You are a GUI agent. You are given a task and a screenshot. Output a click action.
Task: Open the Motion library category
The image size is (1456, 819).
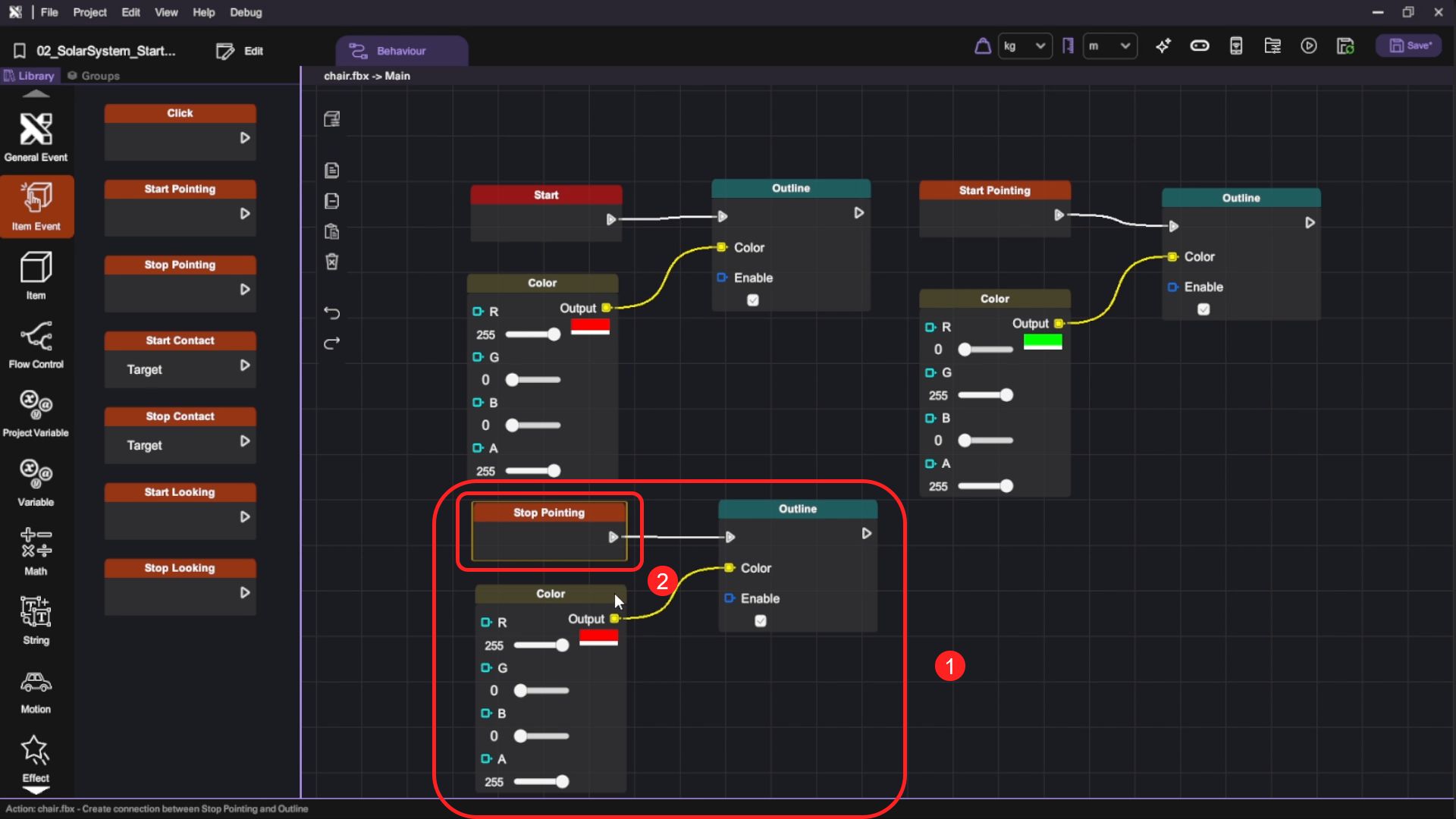pyautogui.click(x=36, y=689)
